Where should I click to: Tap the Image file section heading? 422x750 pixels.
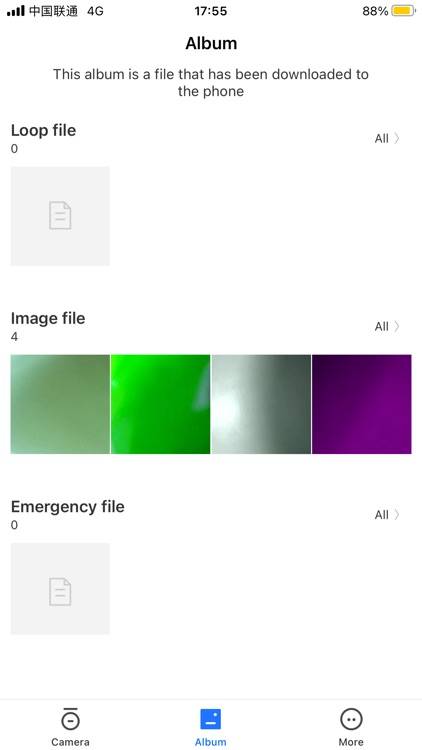pyautogui.click(x=48, y=319)
